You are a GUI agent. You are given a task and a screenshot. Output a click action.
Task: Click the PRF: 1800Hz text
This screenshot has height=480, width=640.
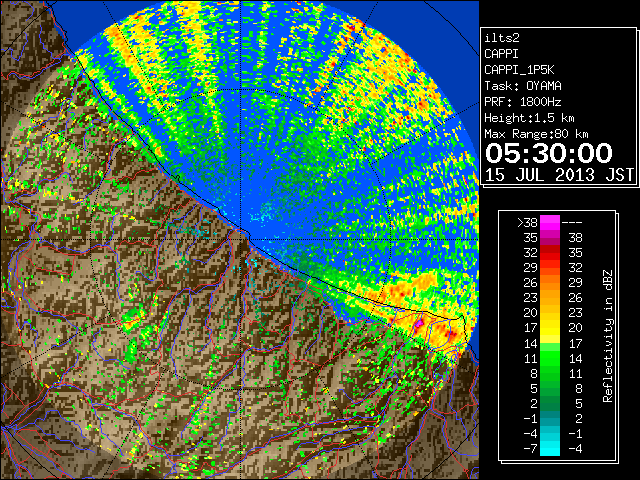(x=523, y=102)
